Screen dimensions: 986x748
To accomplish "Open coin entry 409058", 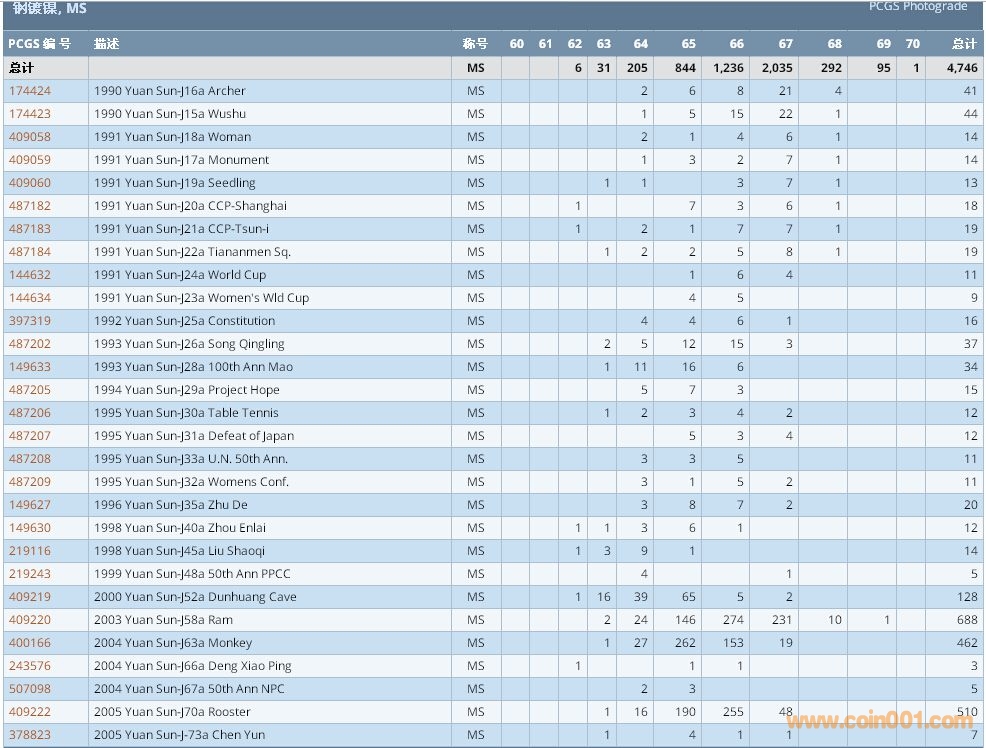I will pos(30,137).
